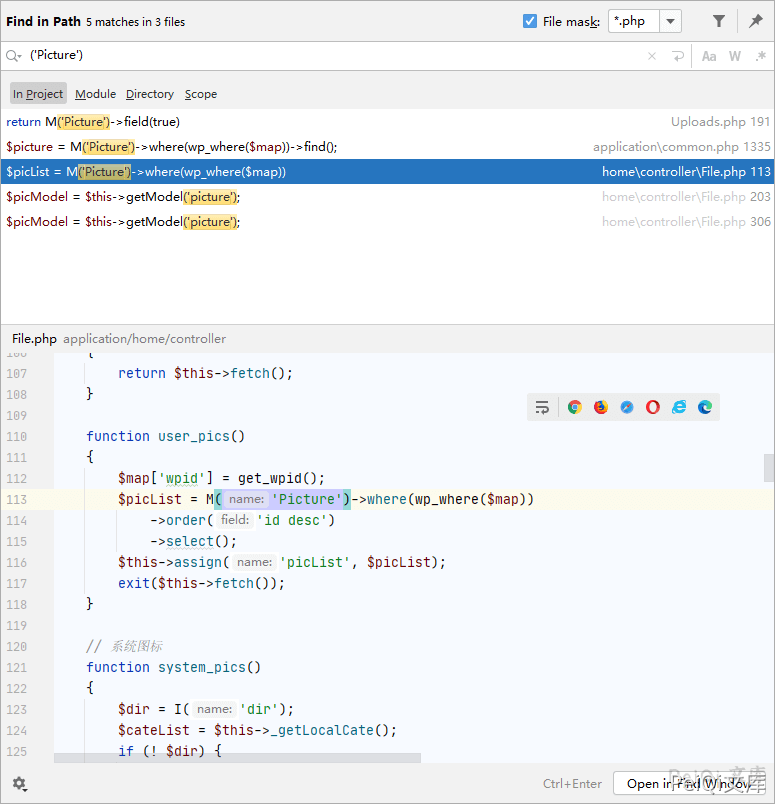Open preview in Firefox browser

(601, 407)
